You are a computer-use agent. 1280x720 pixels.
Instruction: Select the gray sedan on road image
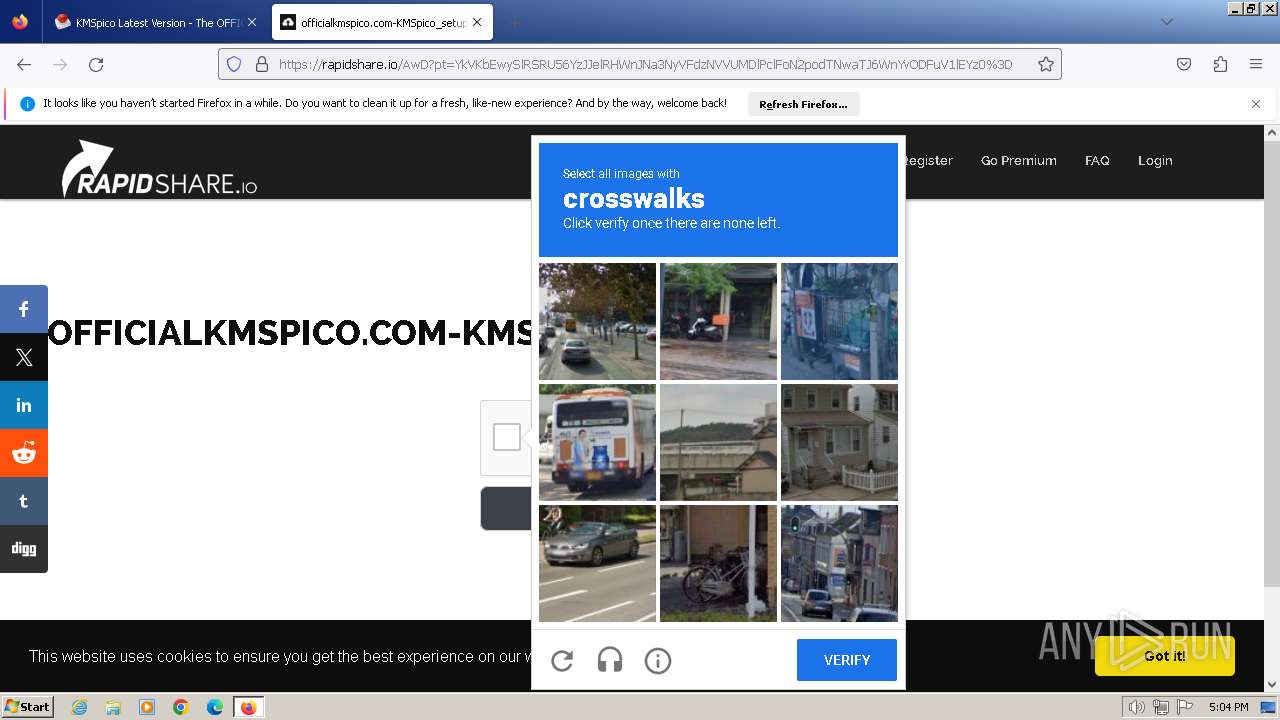click(597, 563)
